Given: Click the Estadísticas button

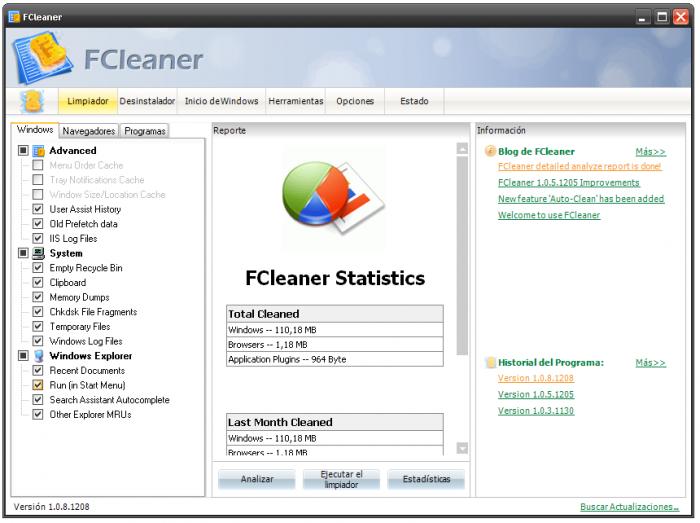Looking at the screenshot, I should (x=426, y=479).
